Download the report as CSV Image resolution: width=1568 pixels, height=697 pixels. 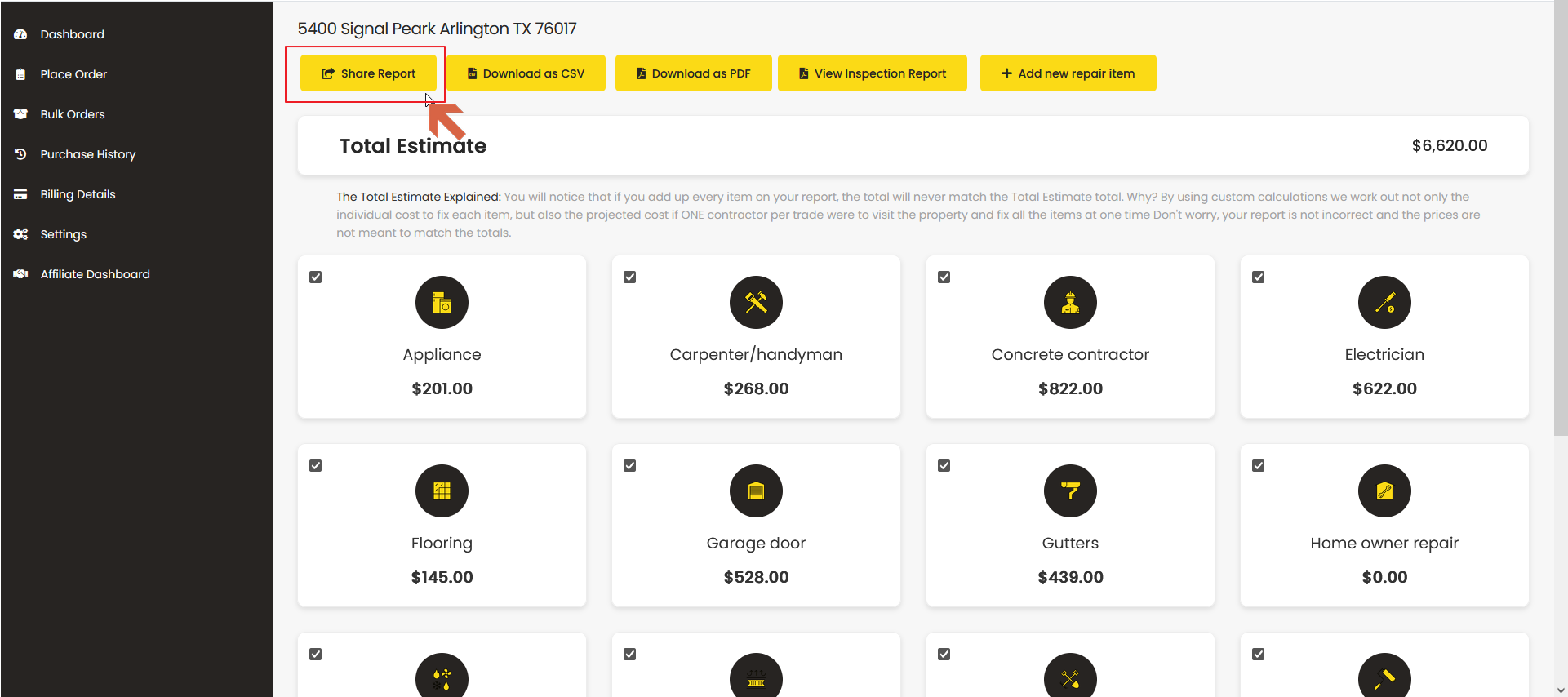(526, 73)
